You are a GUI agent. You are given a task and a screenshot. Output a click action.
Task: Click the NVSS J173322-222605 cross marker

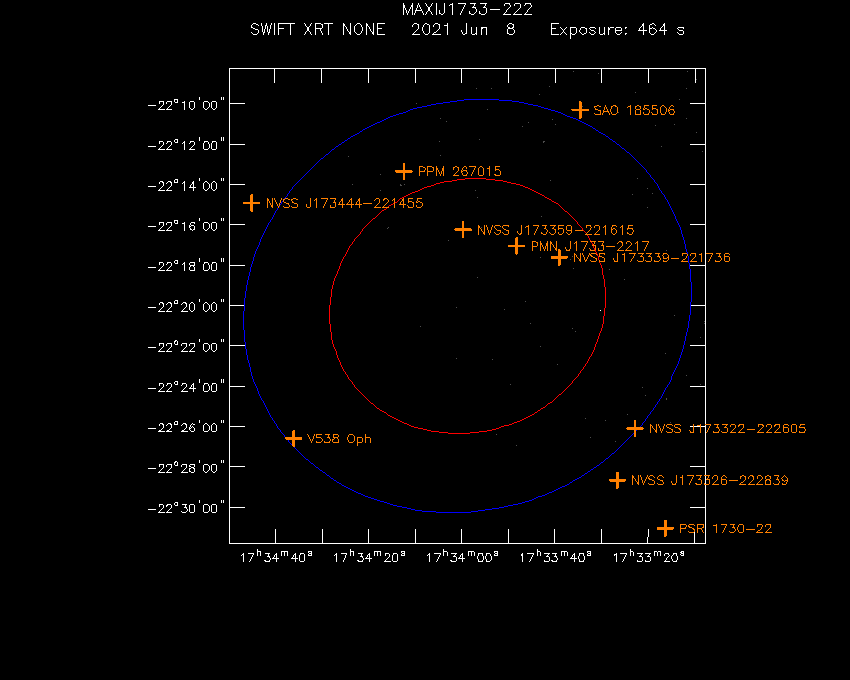tap(635, 428)
